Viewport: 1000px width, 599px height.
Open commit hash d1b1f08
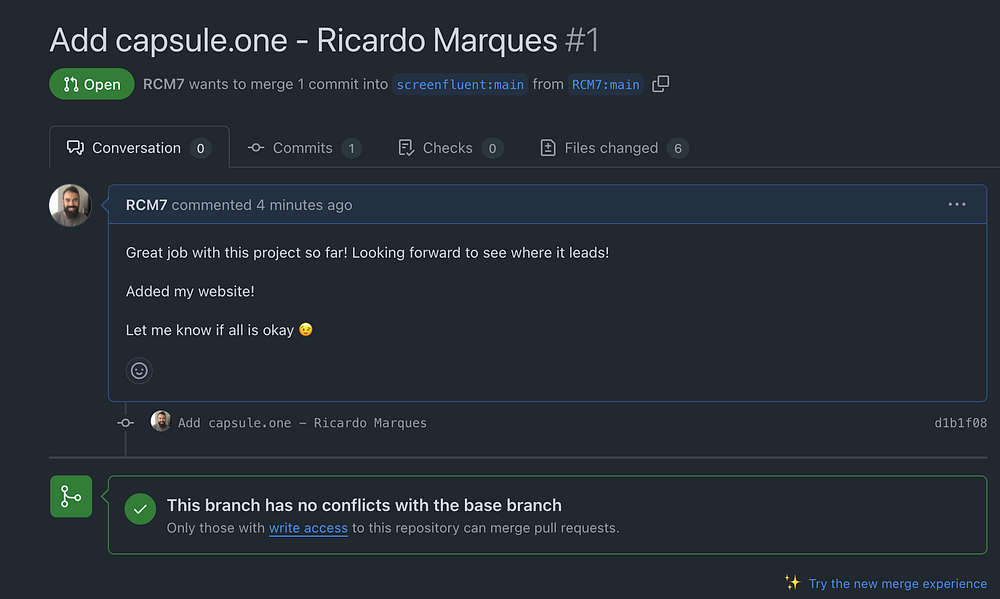(x=960, y=423)
